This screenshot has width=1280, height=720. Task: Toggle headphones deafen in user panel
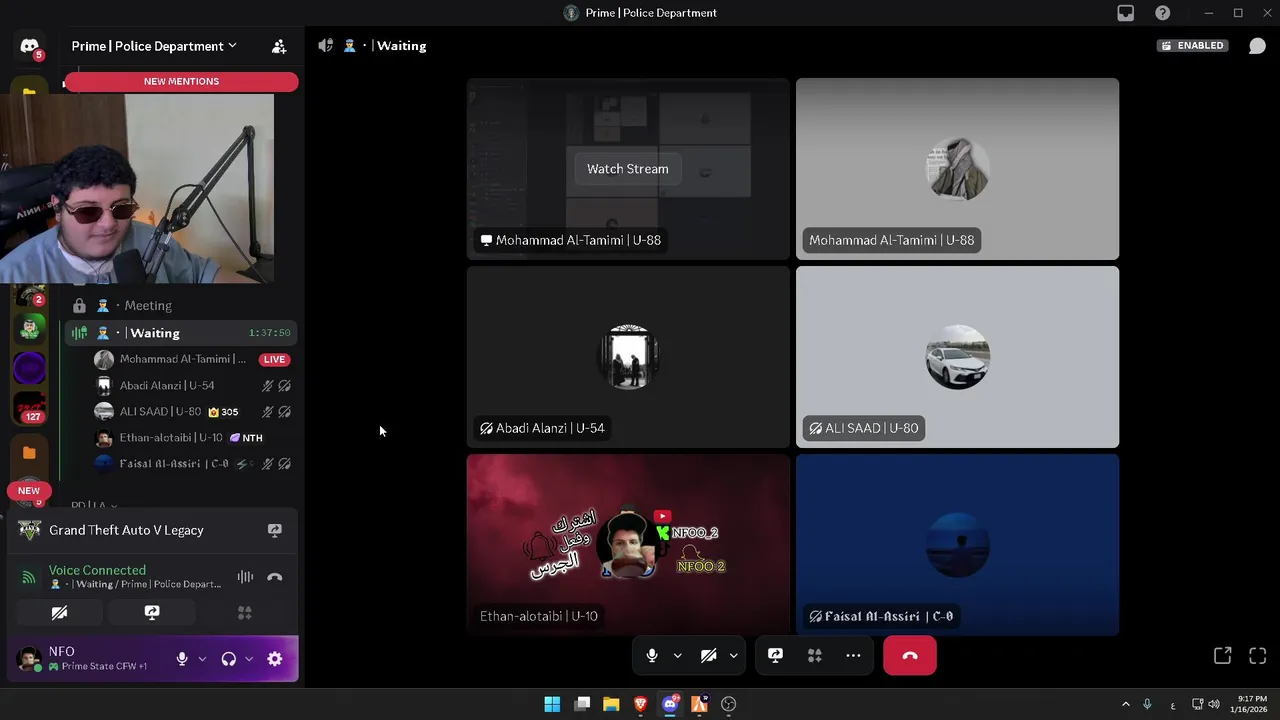click(229, 659)
